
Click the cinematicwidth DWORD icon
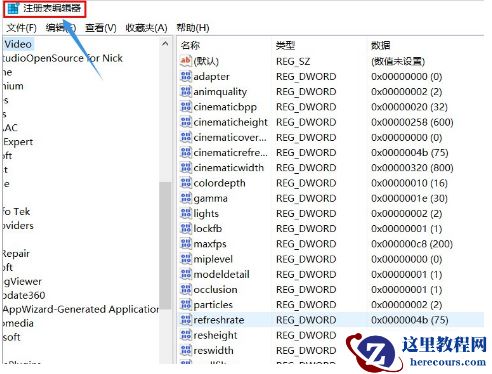(186, 167)
